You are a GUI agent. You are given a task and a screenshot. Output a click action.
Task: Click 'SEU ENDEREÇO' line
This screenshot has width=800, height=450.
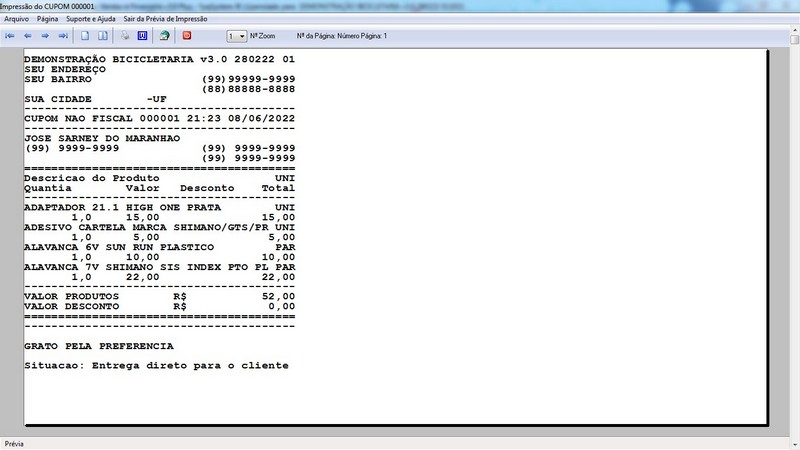point(65,69)
